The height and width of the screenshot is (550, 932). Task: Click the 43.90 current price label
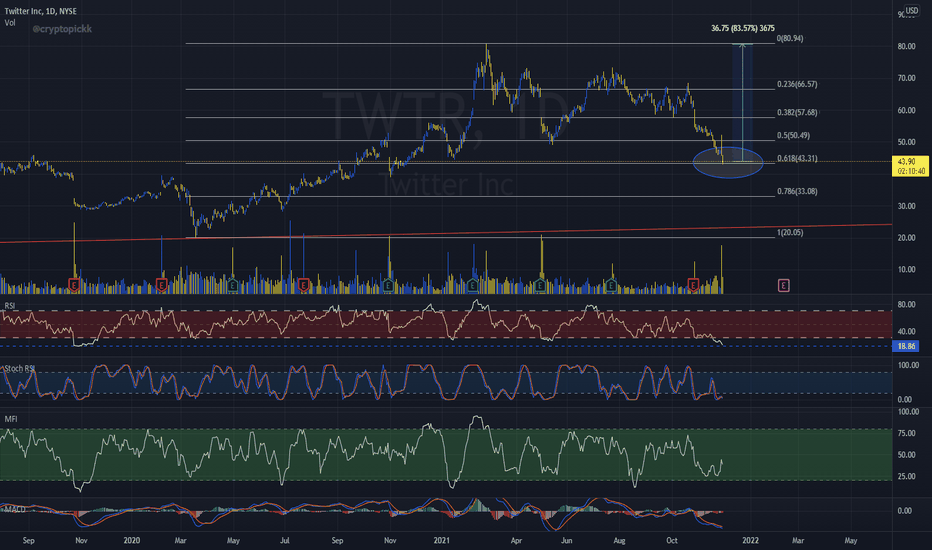tap(911, 166)
